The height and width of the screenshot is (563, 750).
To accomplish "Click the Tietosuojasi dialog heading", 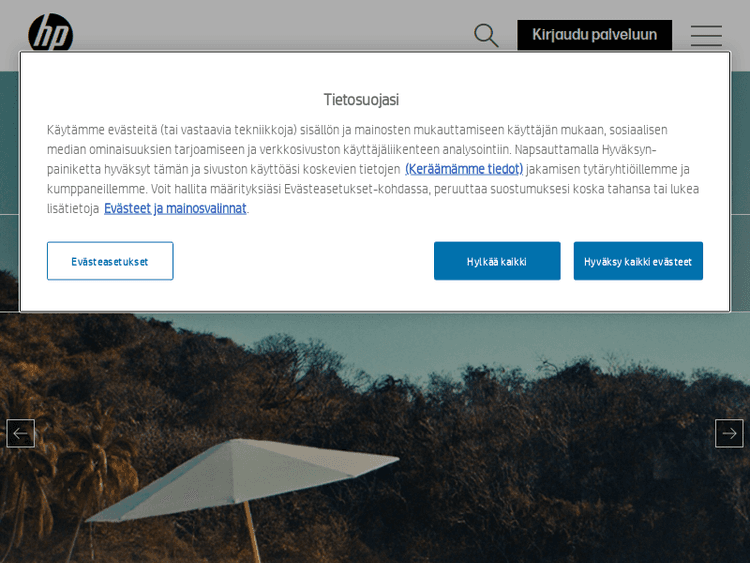I will pos(361,99).
